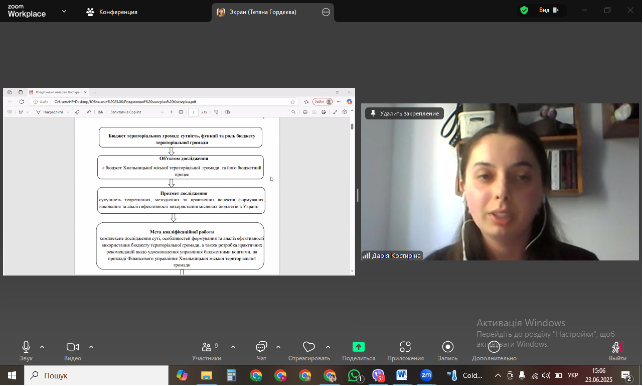643x386 pixels.
Task: Click the Windows search box
Action: click(96, 375)
